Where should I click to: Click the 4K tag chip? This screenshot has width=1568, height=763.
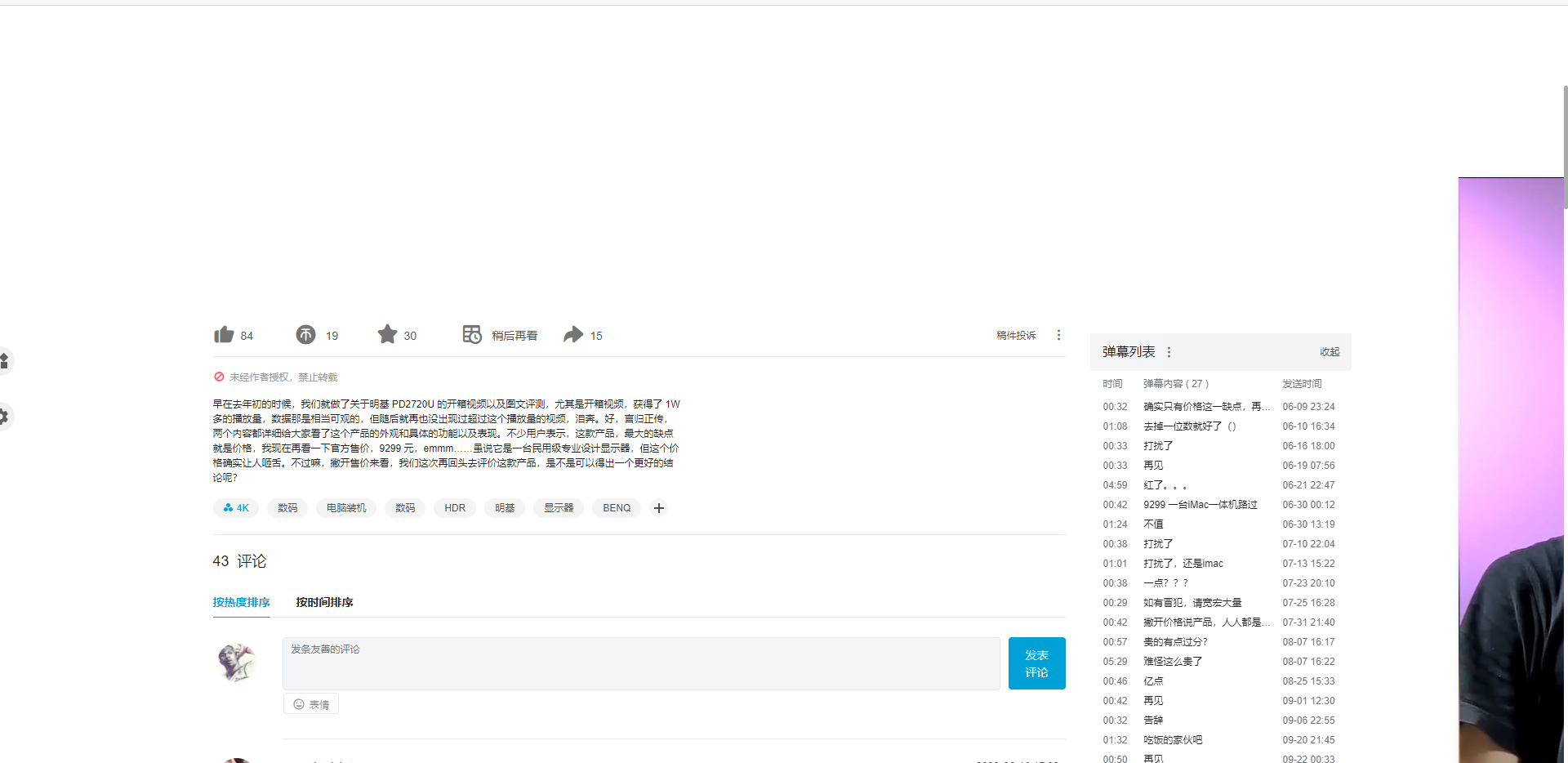coord(235,507)
